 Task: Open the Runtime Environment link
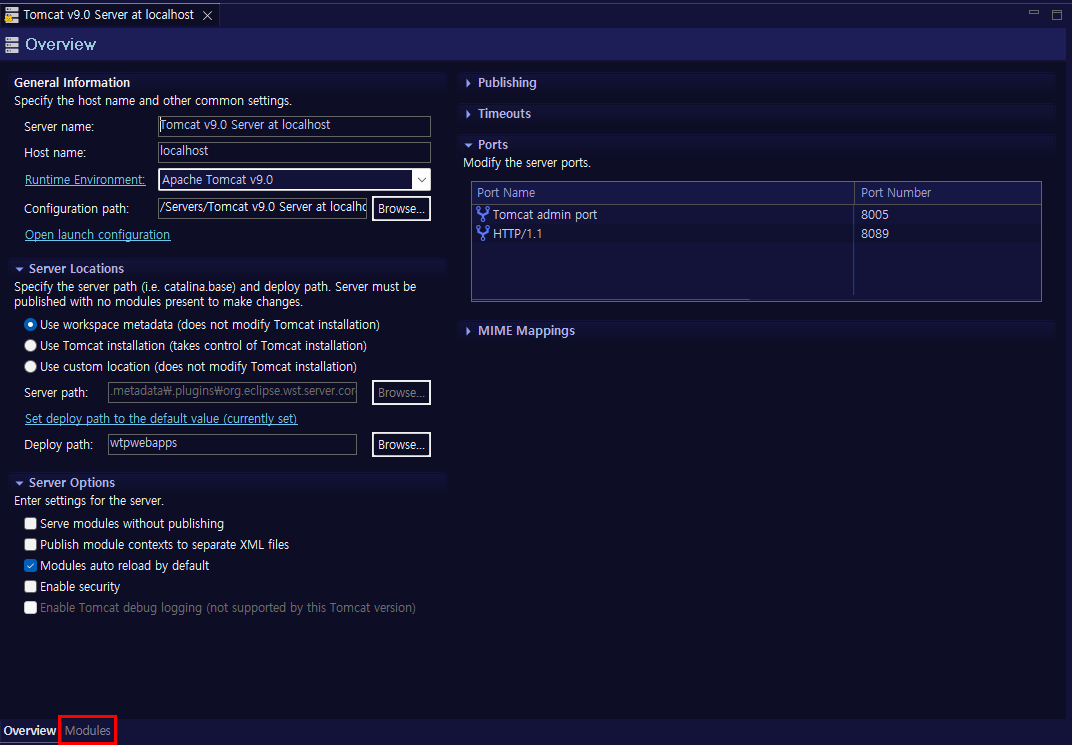click(85, 180)
